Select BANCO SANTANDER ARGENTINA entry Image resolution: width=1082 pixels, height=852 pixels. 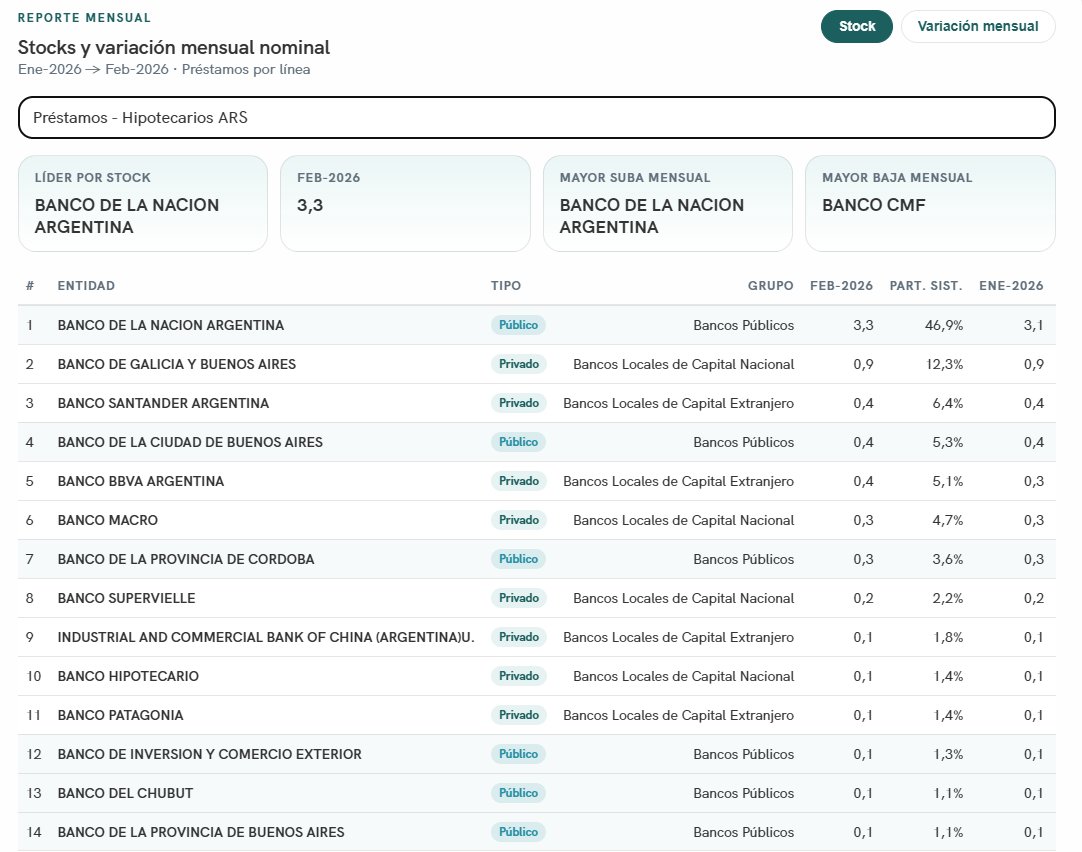tap(163, 403)
